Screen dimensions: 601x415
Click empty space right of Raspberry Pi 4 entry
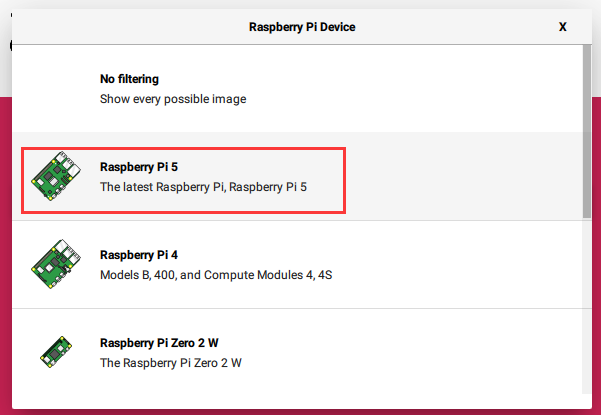coord(456,264)
